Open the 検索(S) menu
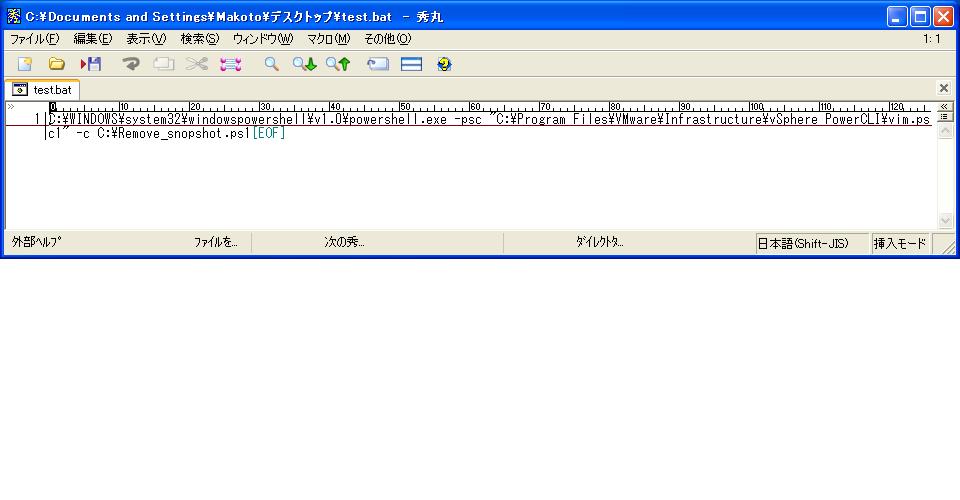This screenshot has width=960, height=500. pyautogui.click(x=200, y=39)
